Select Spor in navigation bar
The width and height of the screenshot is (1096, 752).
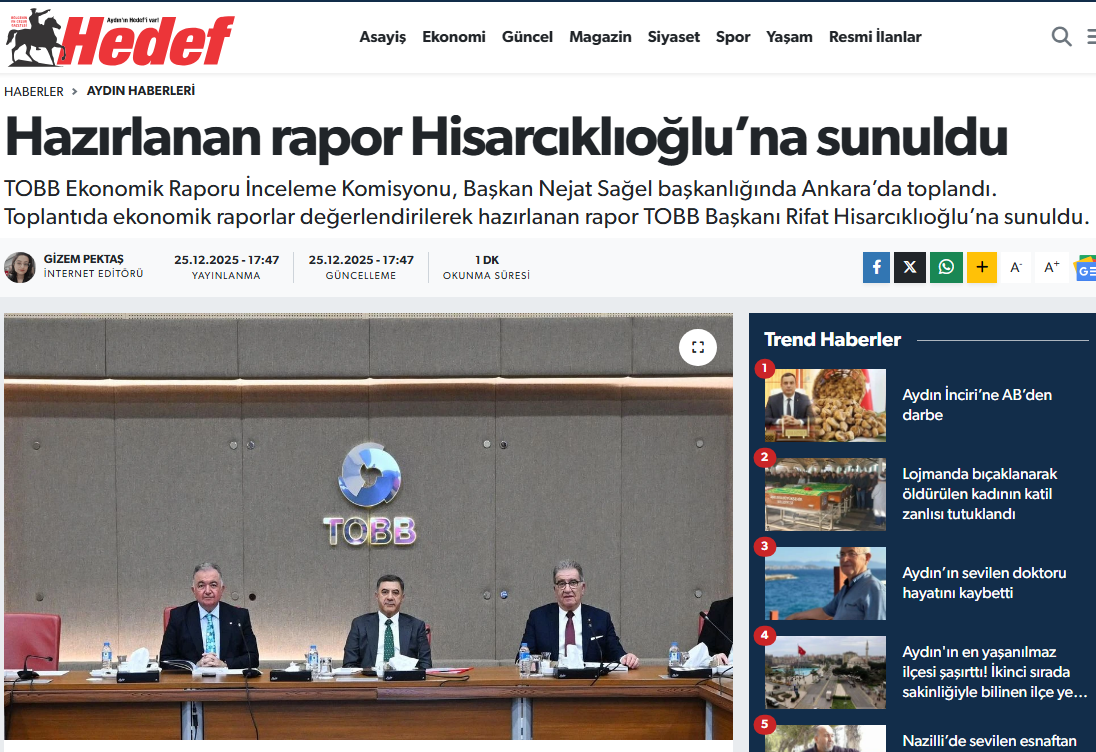click(x=733, y=37)
